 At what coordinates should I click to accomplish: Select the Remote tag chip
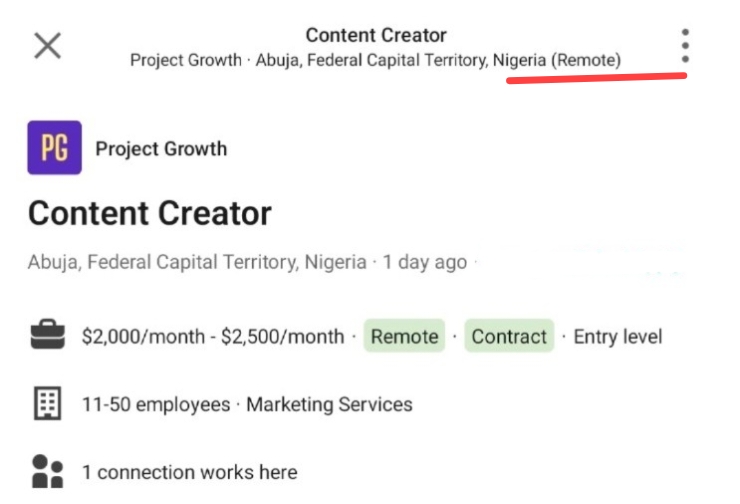[x=404, y=336]
